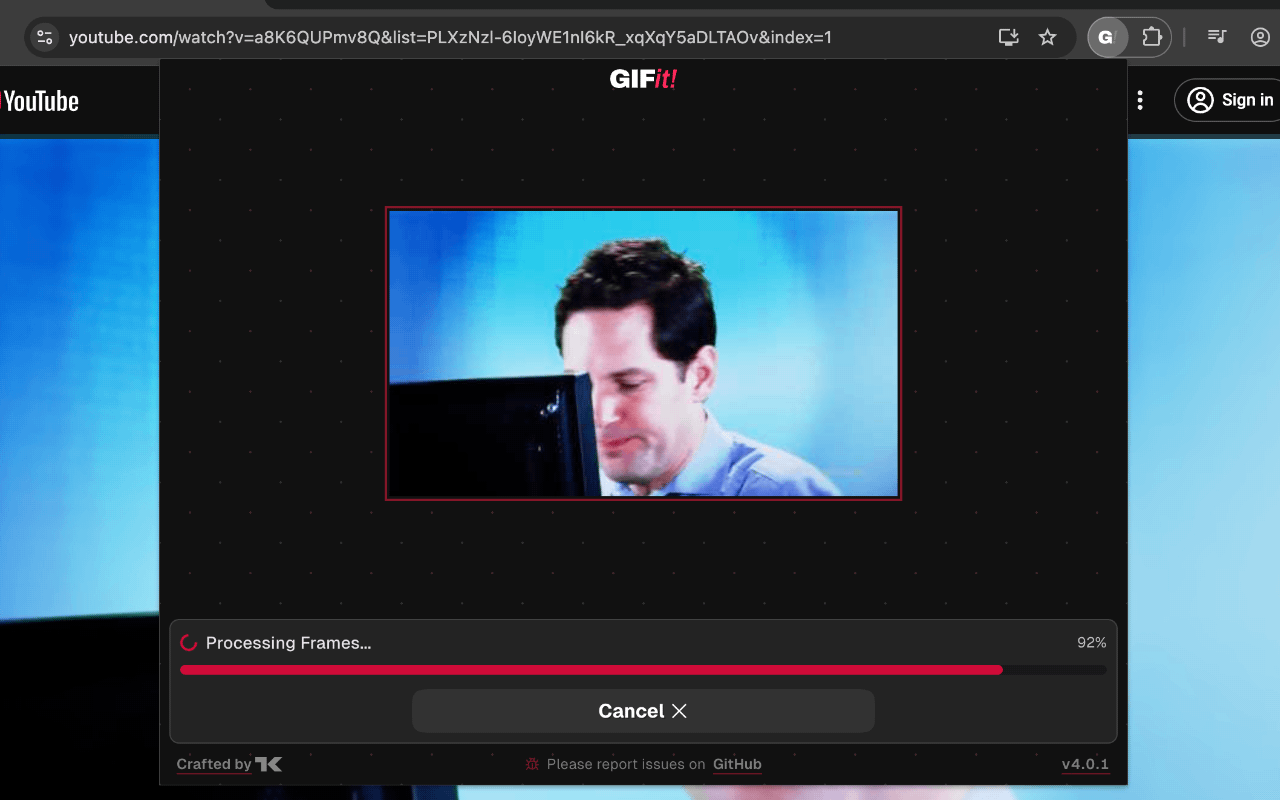Open YouTube settings three-dot menu
This screenshot has height=800, width=1280.
[x=1140, y=100]
